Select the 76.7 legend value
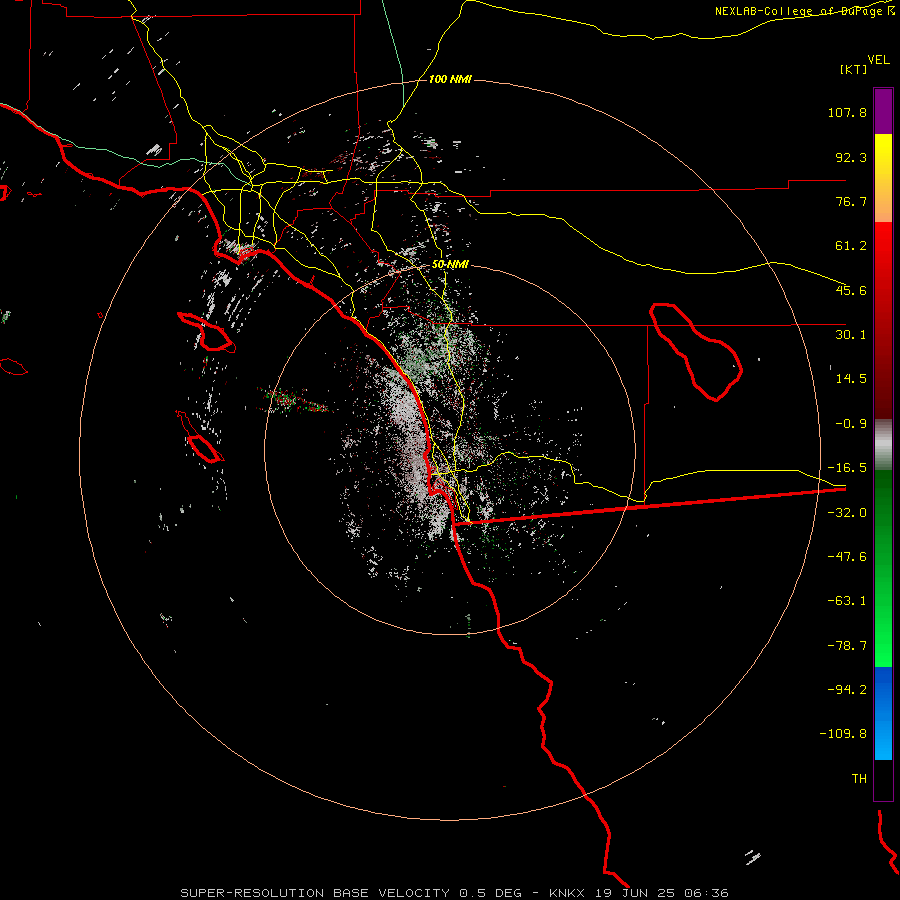This screenshot has width=900, height=900. pyautogui.click(x=851, y=201)
